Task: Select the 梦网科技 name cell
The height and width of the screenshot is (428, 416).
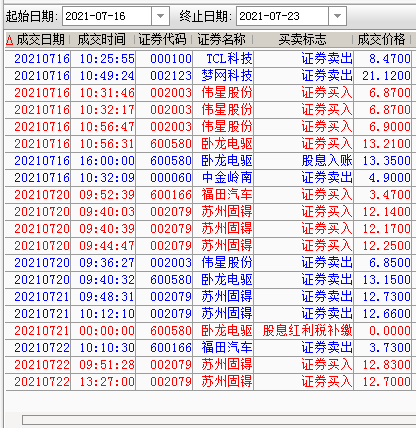Action: pyautogui.click(x=223, y=76)
